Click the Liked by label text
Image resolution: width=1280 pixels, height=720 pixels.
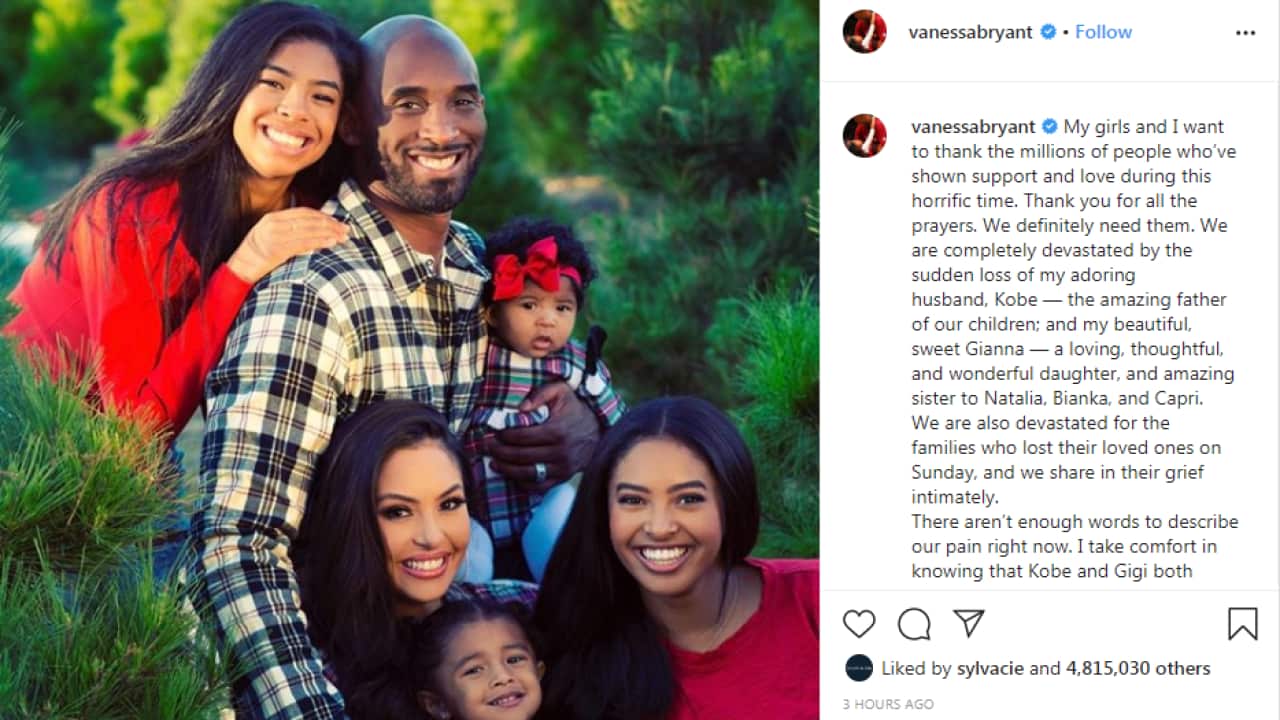[x=913, y=668]
